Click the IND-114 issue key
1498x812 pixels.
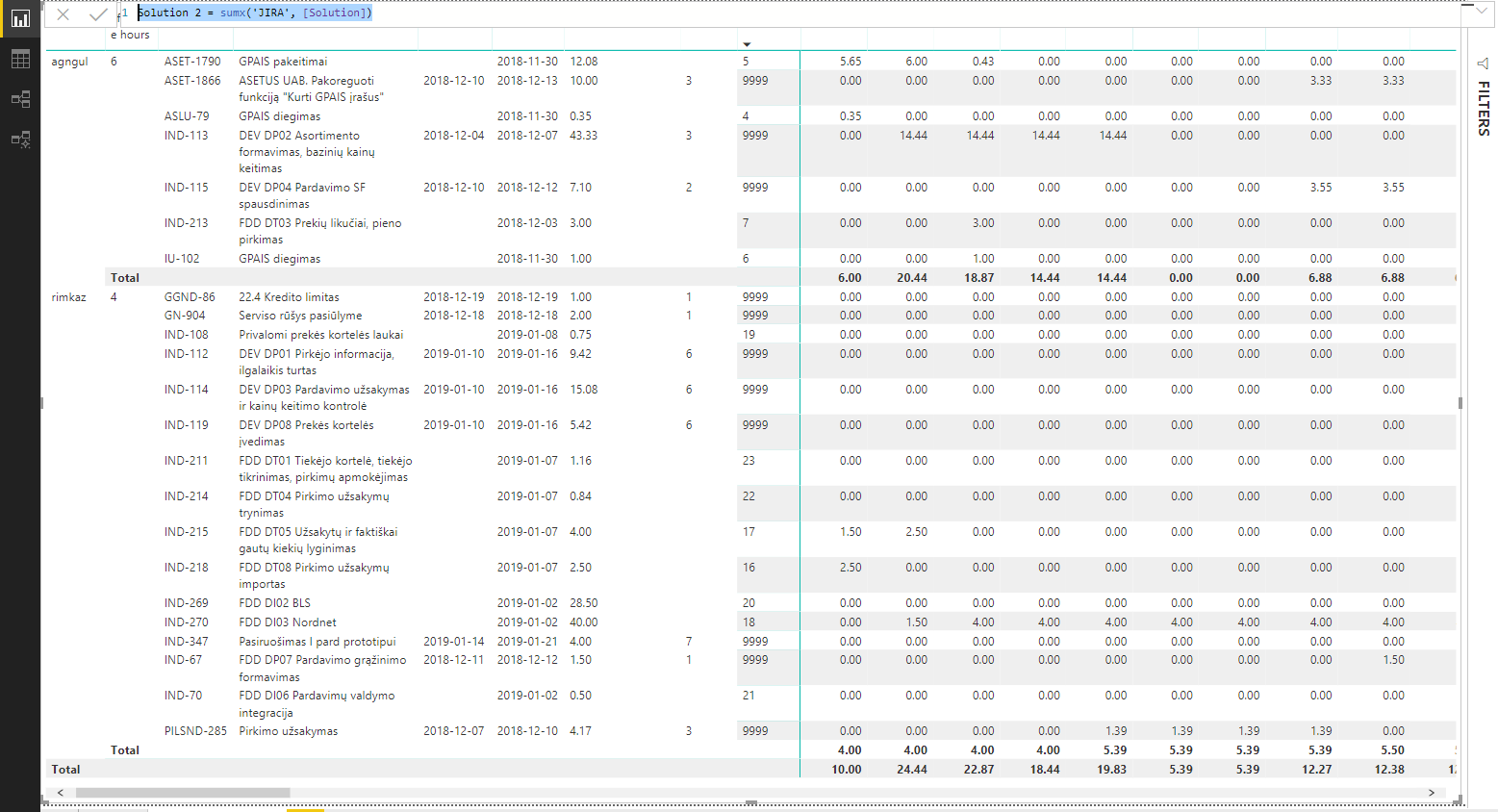[186, 390]
